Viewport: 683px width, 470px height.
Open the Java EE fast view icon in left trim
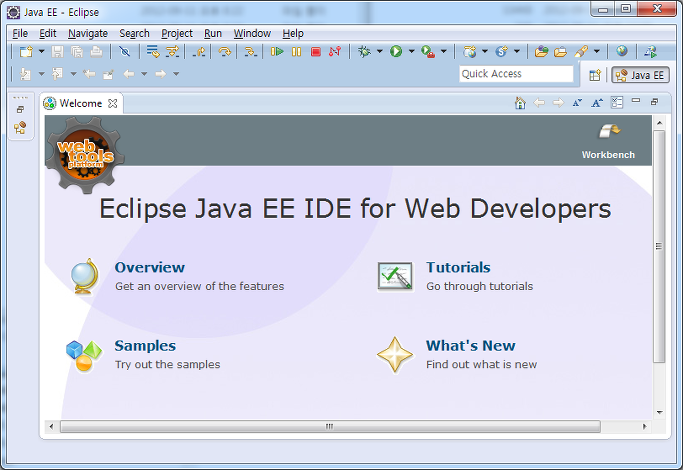point(20,127)
